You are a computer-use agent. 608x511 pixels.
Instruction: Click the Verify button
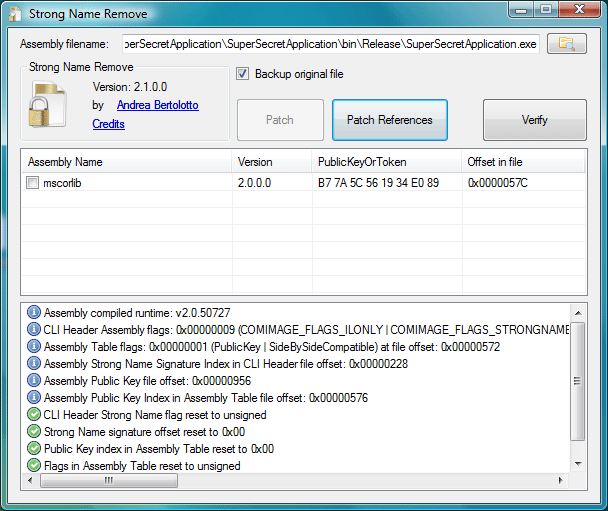click(535, 120)
